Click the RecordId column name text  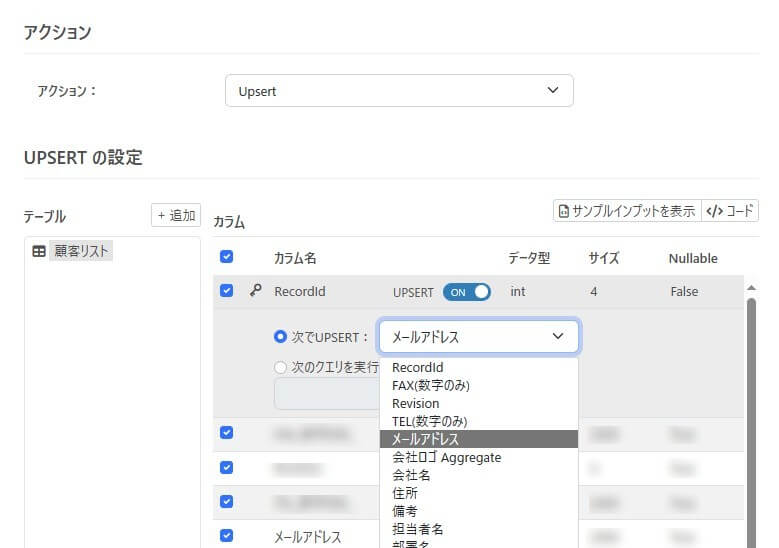tap(300, 292)
